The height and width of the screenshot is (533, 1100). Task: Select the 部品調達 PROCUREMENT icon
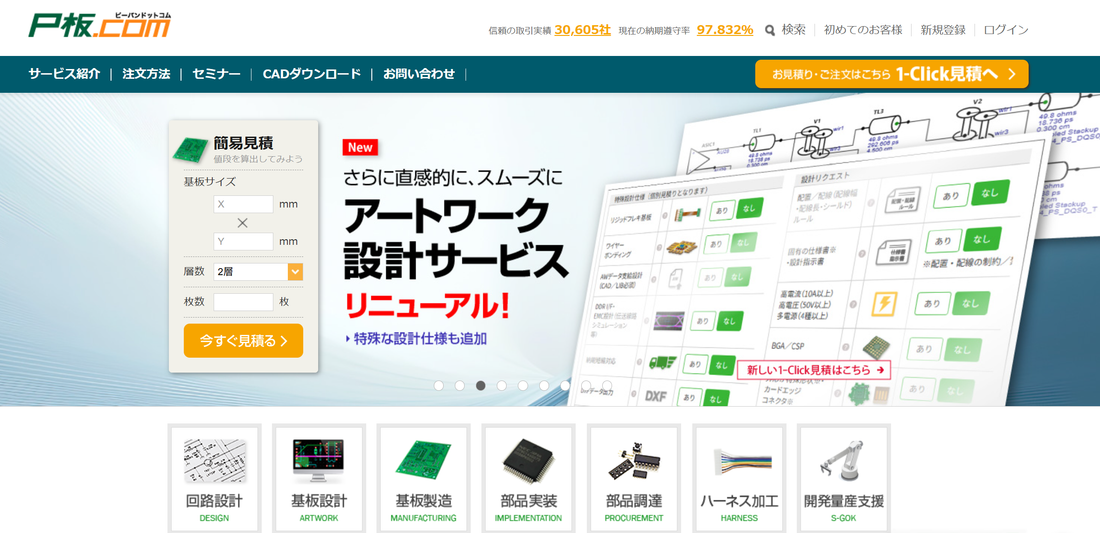tap(633, 478)
